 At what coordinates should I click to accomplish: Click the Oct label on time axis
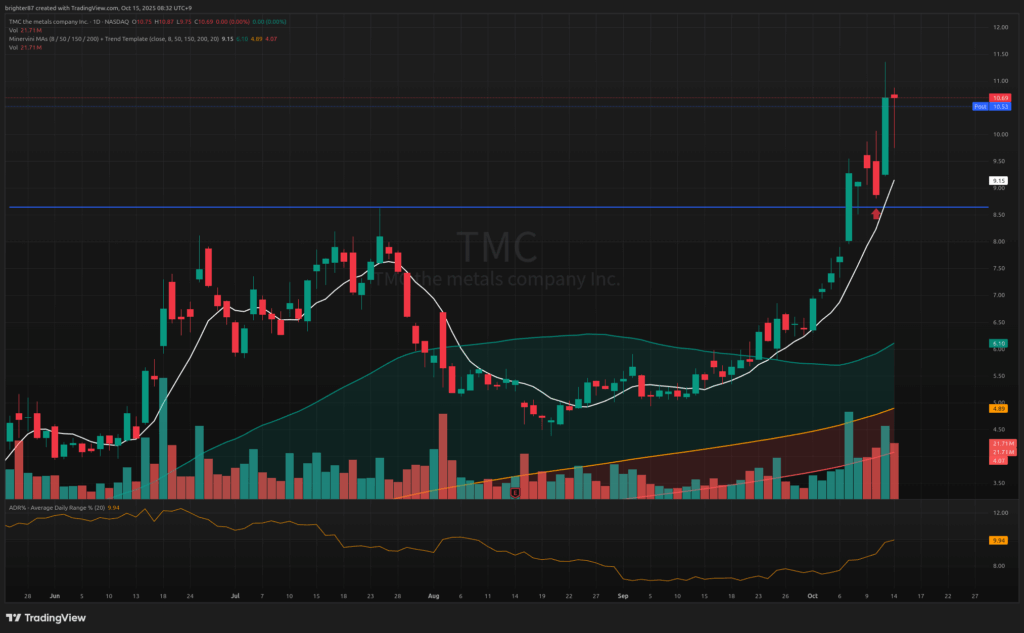pos(810,595)
